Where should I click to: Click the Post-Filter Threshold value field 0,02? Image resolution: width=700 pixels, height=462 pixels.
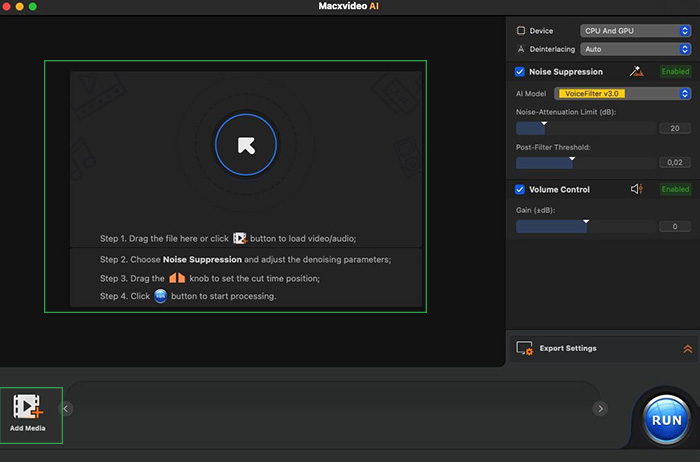coord(675,162)
